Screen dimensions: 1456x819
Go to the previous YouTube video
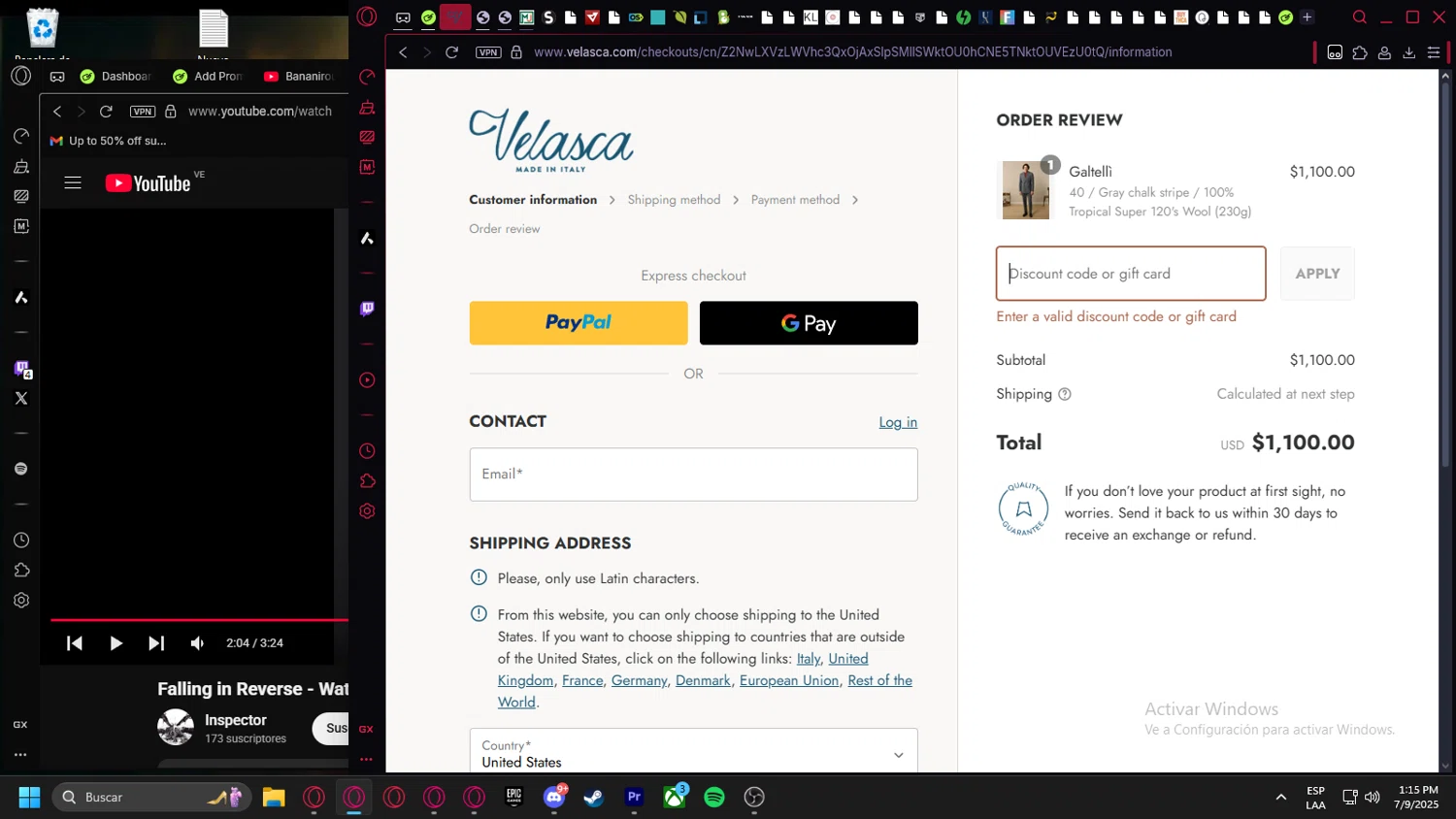tap(75, 643)
